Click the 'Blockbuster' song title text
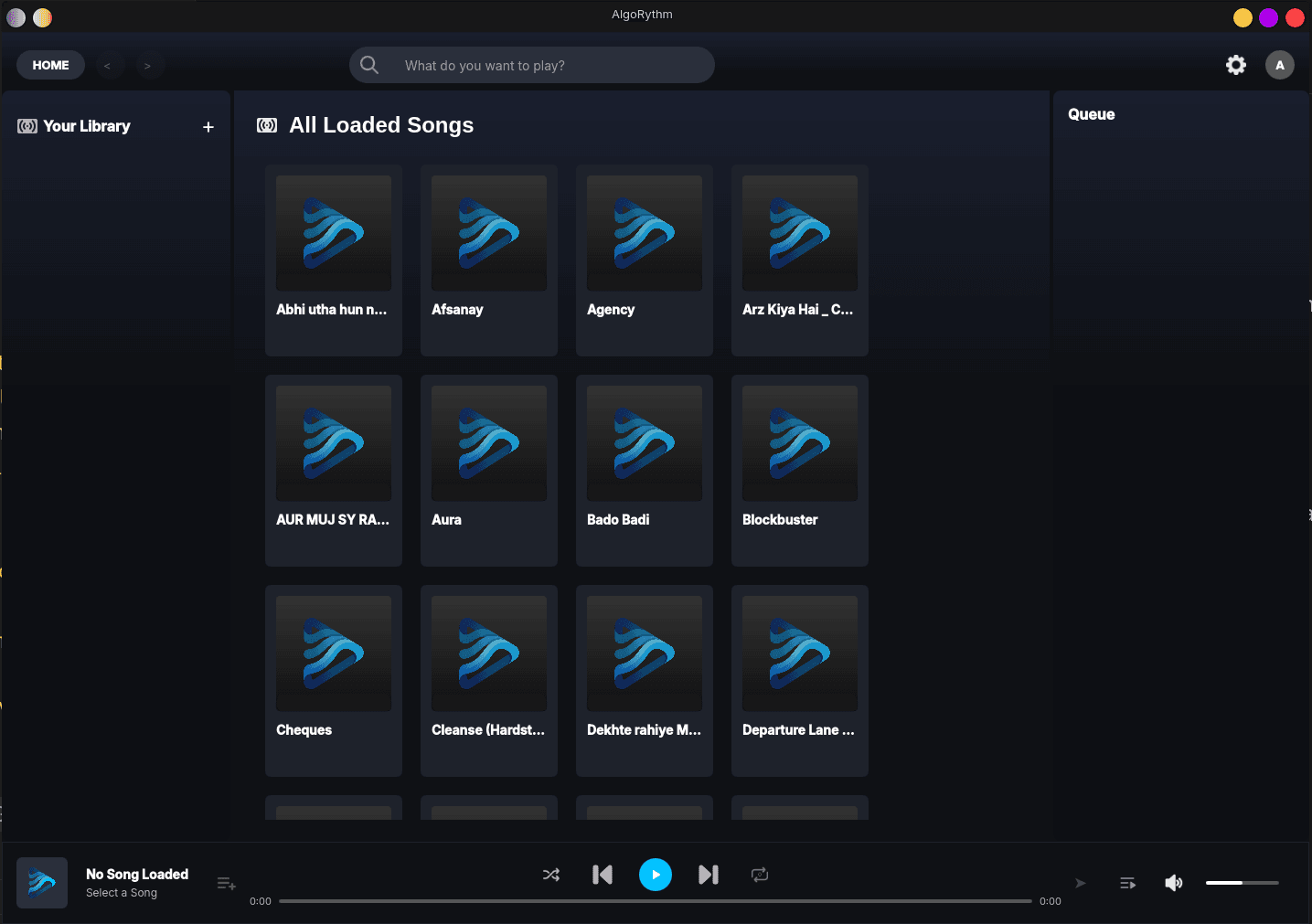Screen dimensions: 1312x924 [x=780, y=520]
